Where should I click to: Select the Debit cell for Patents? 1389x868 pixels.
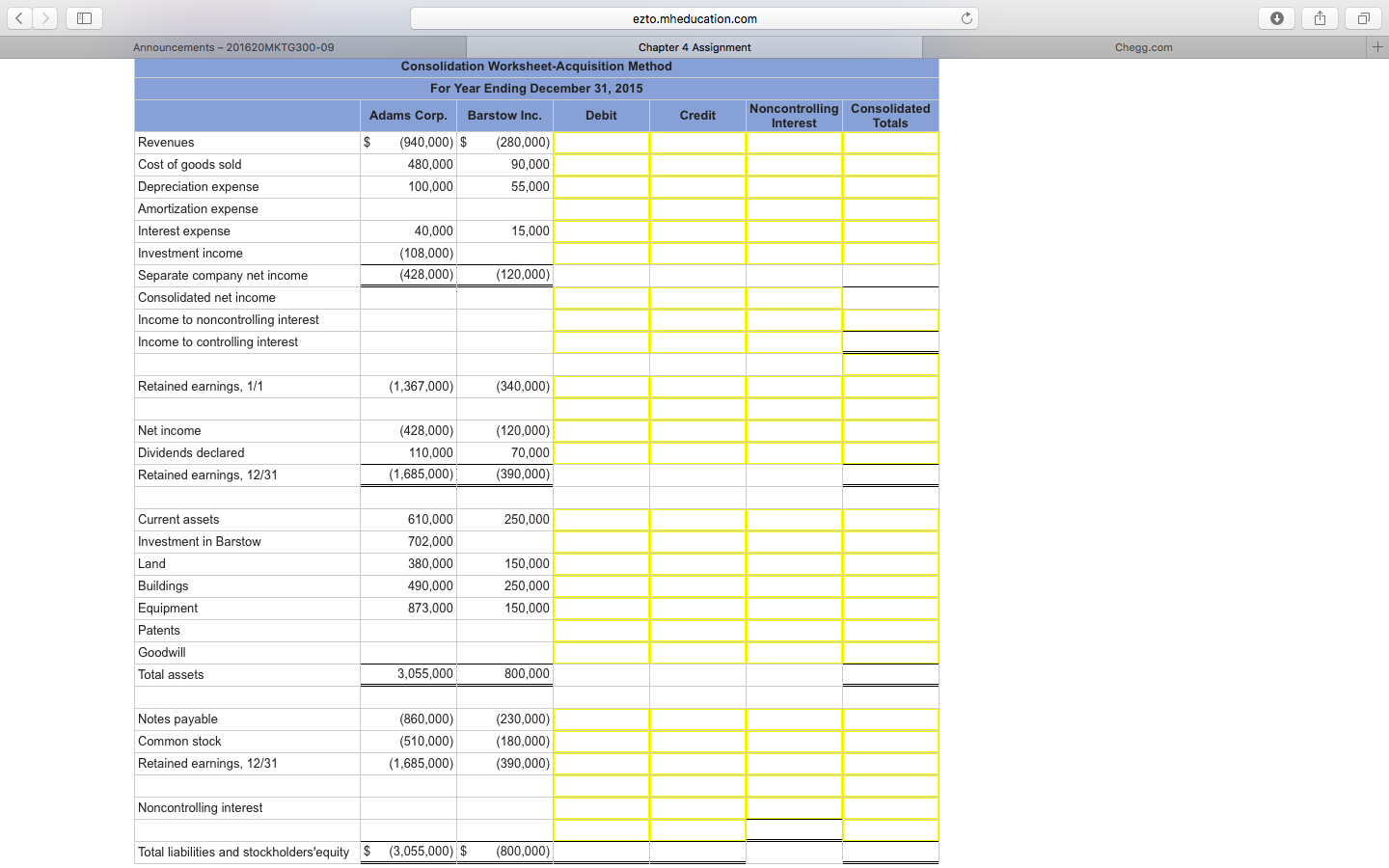point(601,631)
